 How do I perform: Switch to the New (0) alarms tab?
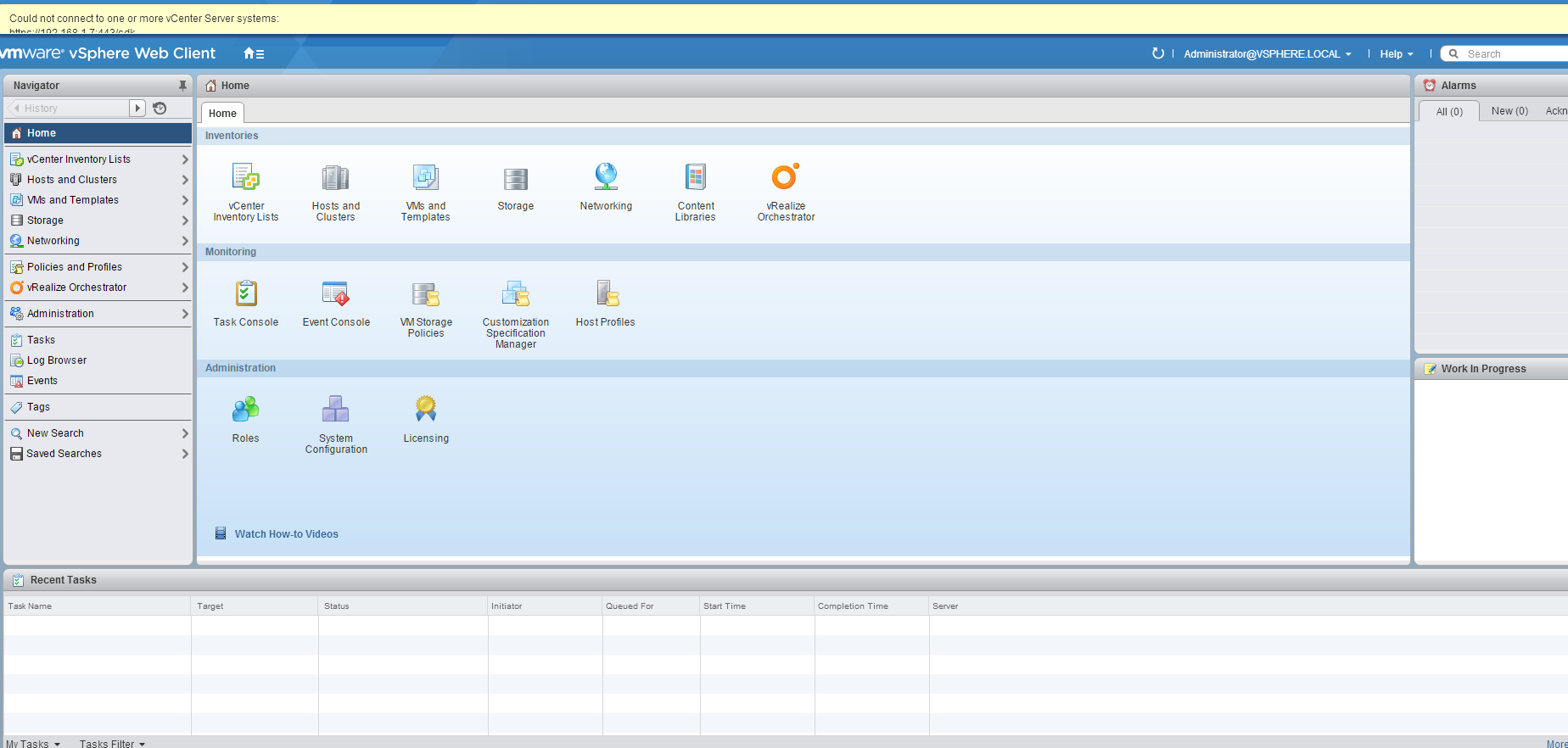[x=1509, y=111]
